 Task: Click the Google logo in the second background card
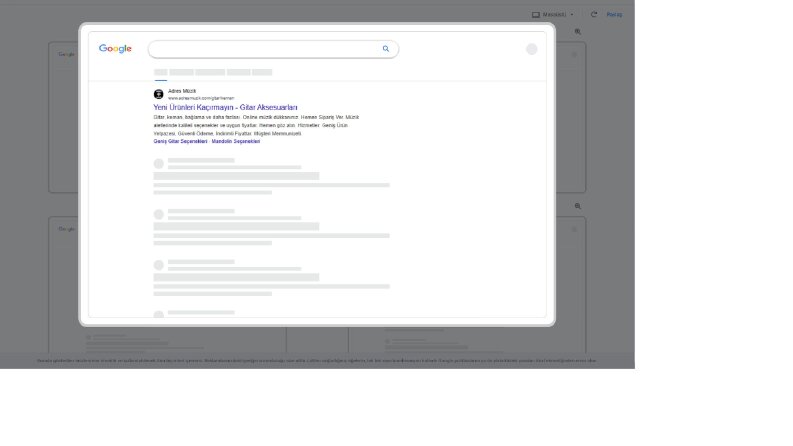point(66,229)
